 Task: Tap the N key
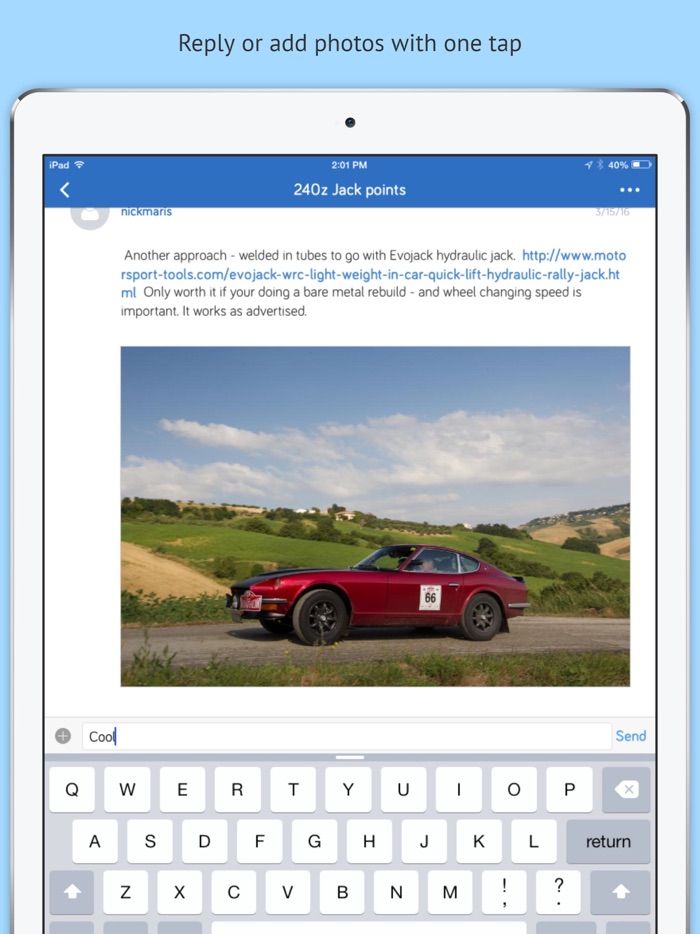pyautogui.click(x=396, y=892)
